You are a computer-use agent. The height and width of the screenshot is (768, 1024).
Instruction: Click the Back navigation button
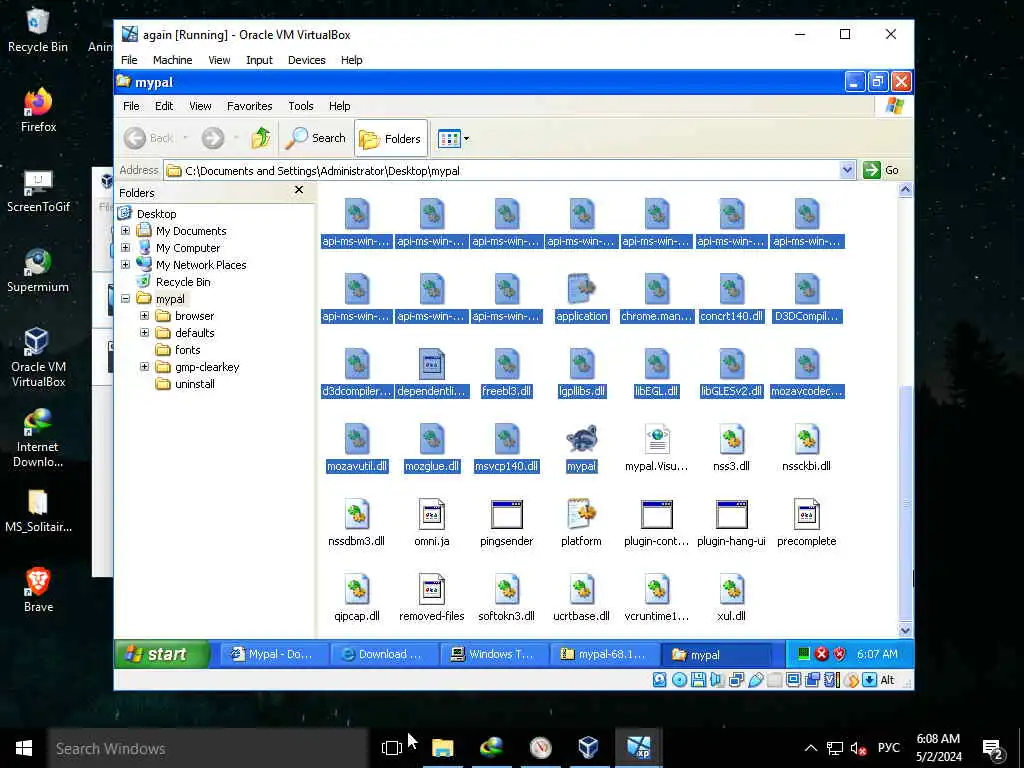(149, 138)
